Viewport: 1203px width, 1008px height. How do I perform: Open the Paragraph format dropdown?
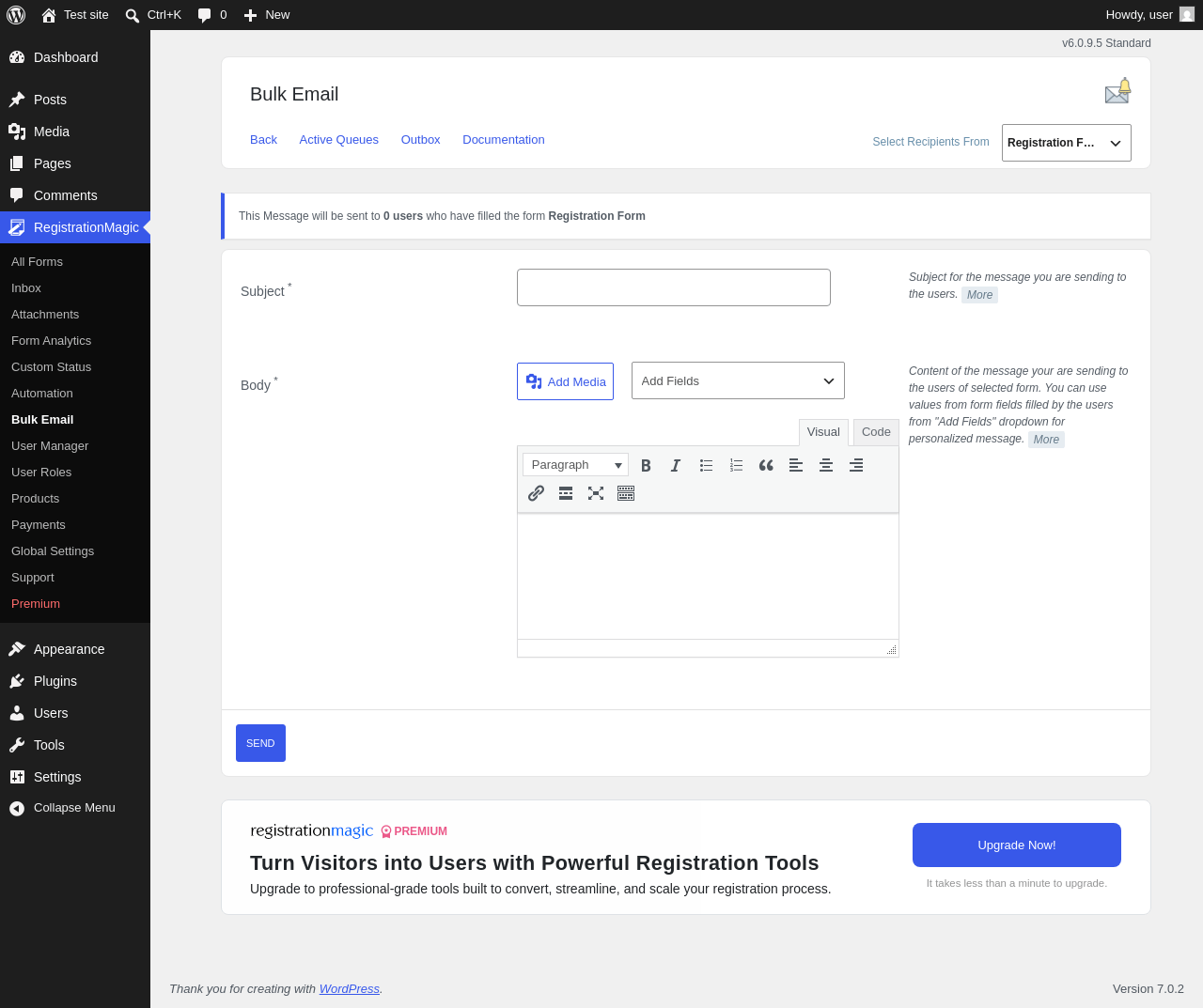[575, 465]
